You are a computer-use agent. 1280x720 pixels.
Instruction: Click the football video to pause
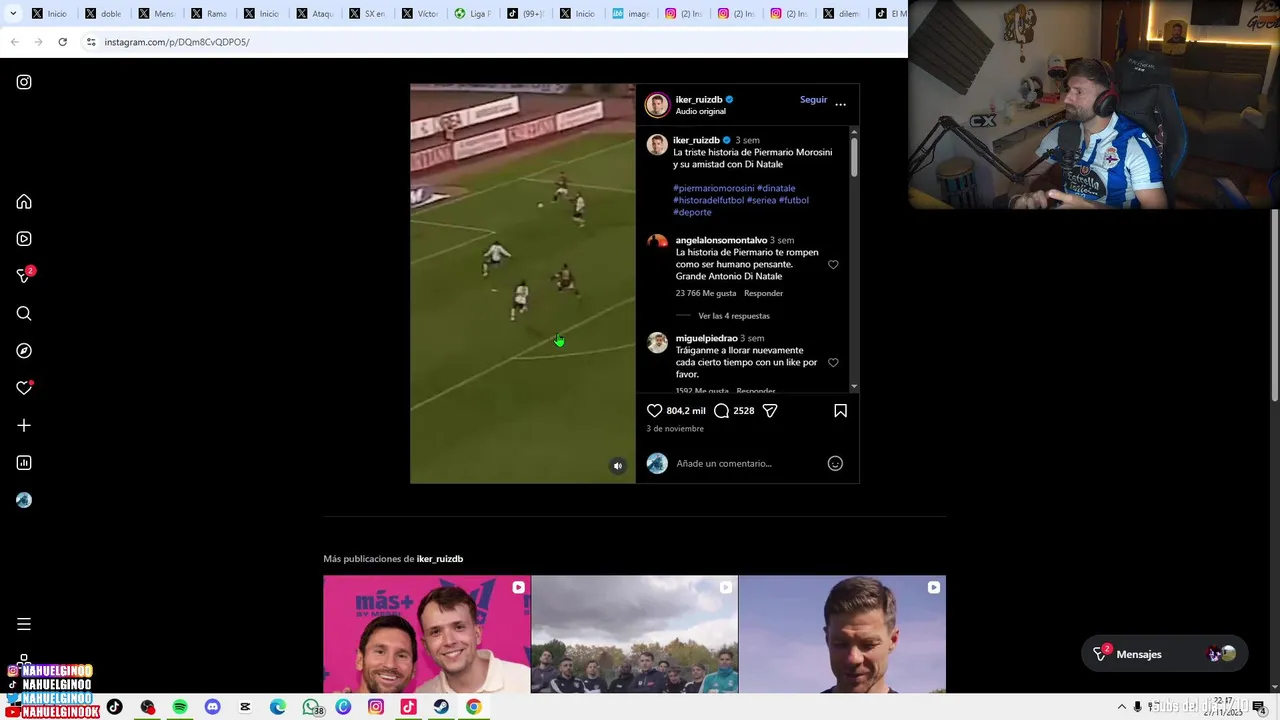522,283
